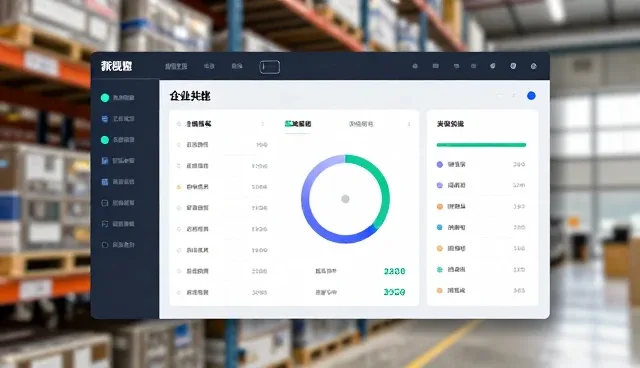Viewport: 640px width, 368px height.
Task: Click the large bold page heading
Action: click(190, 96)
